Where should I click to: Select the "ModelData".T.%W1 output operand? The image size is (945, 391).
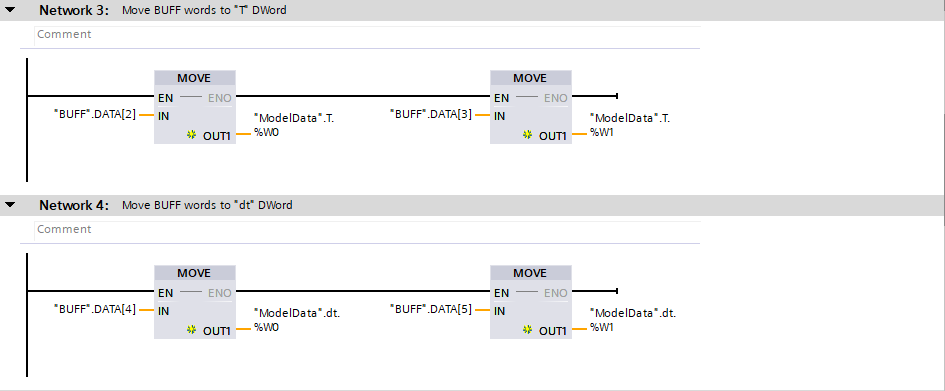tap(630, 125)
